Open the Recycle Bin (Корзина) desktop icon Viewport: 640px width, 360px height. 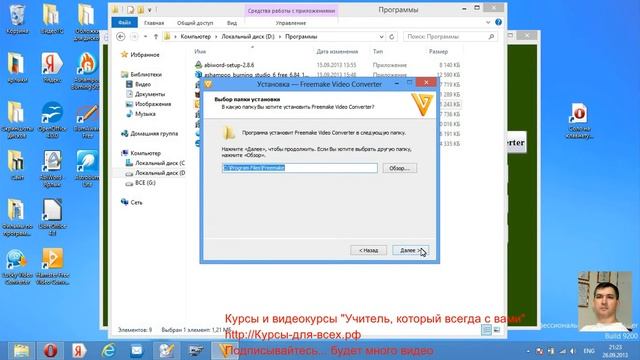(17, 19)
